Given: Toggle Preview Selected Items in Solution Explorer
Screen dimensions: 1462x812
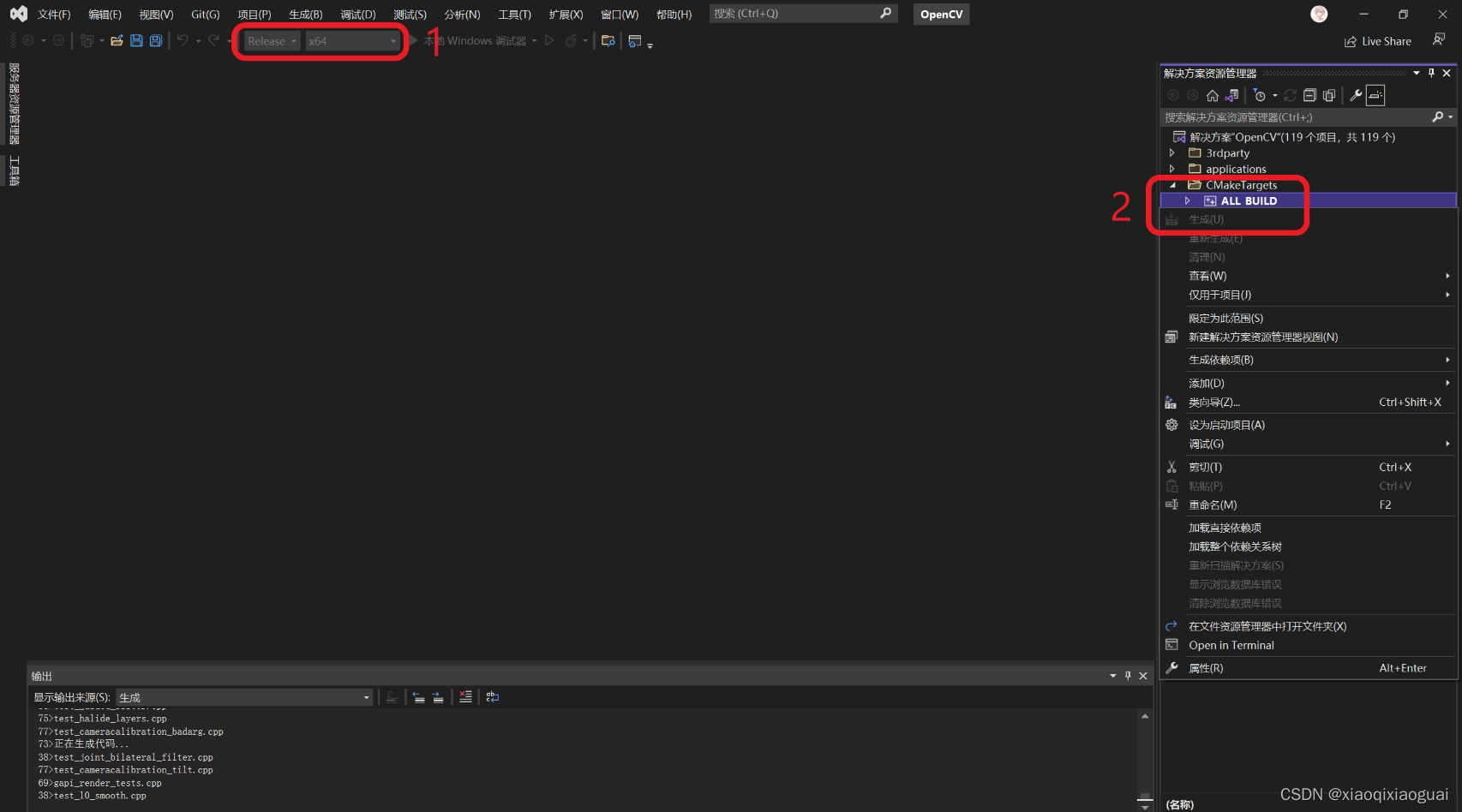Looking at the screenshot, I should pos(1329,95).
